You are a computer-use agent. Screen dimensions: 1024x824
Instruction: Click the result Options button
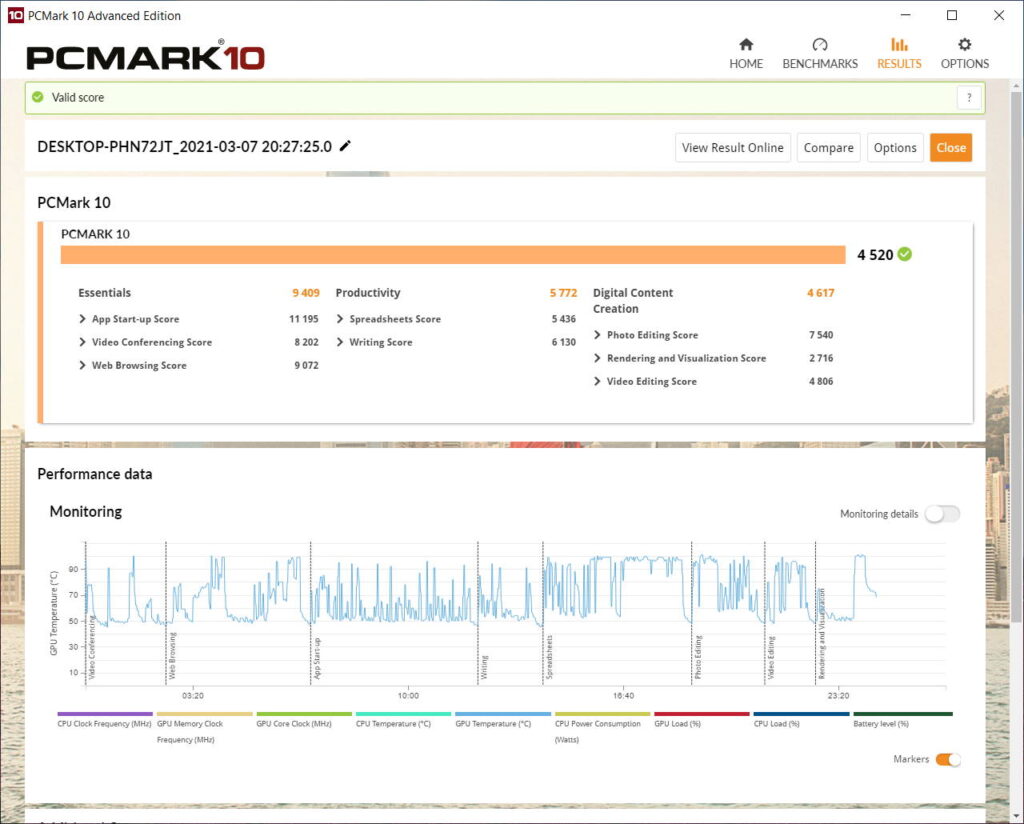pyautogui.click(x=895, y=148)
